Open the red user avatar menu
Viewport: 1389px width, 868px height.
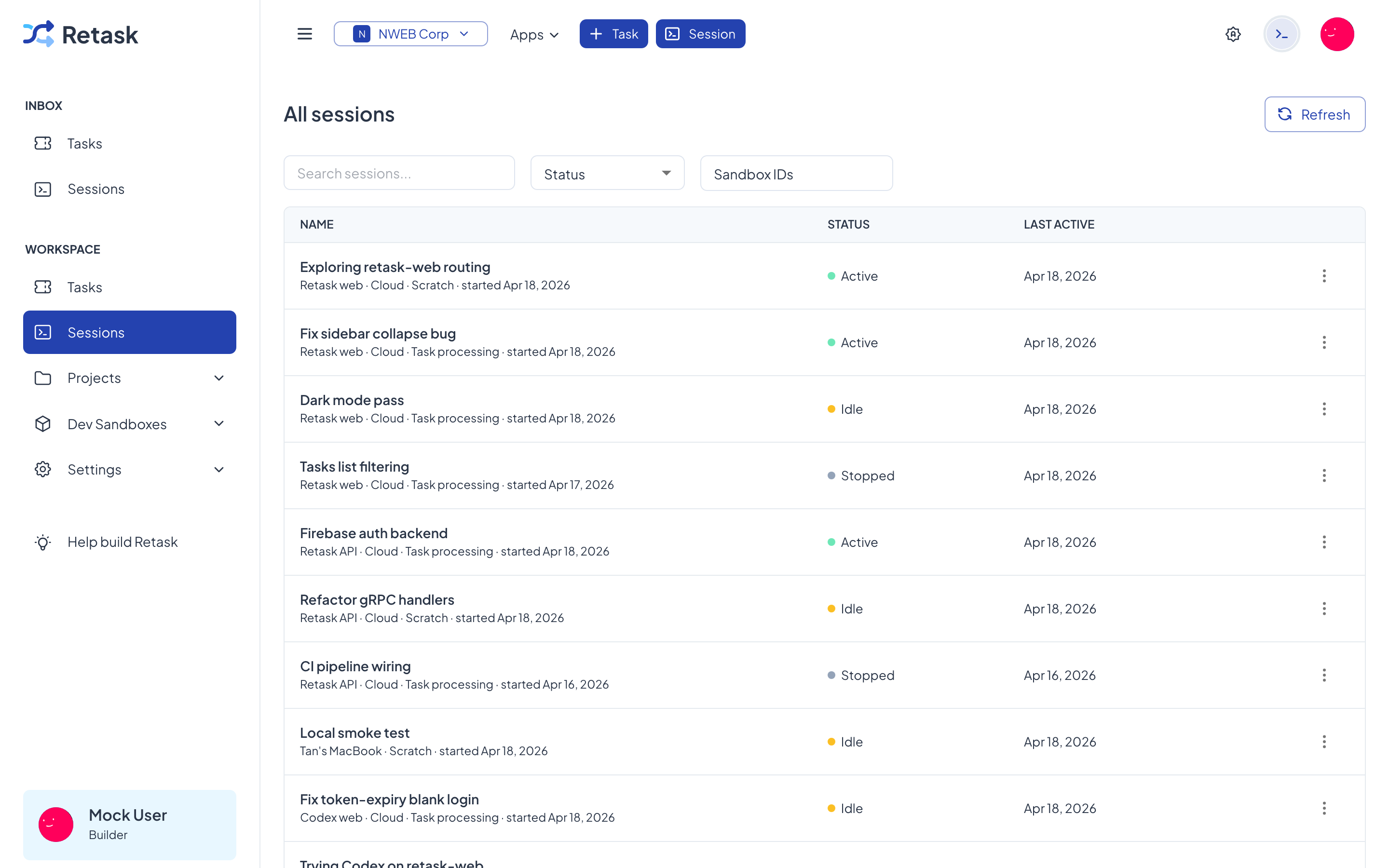1337,34
